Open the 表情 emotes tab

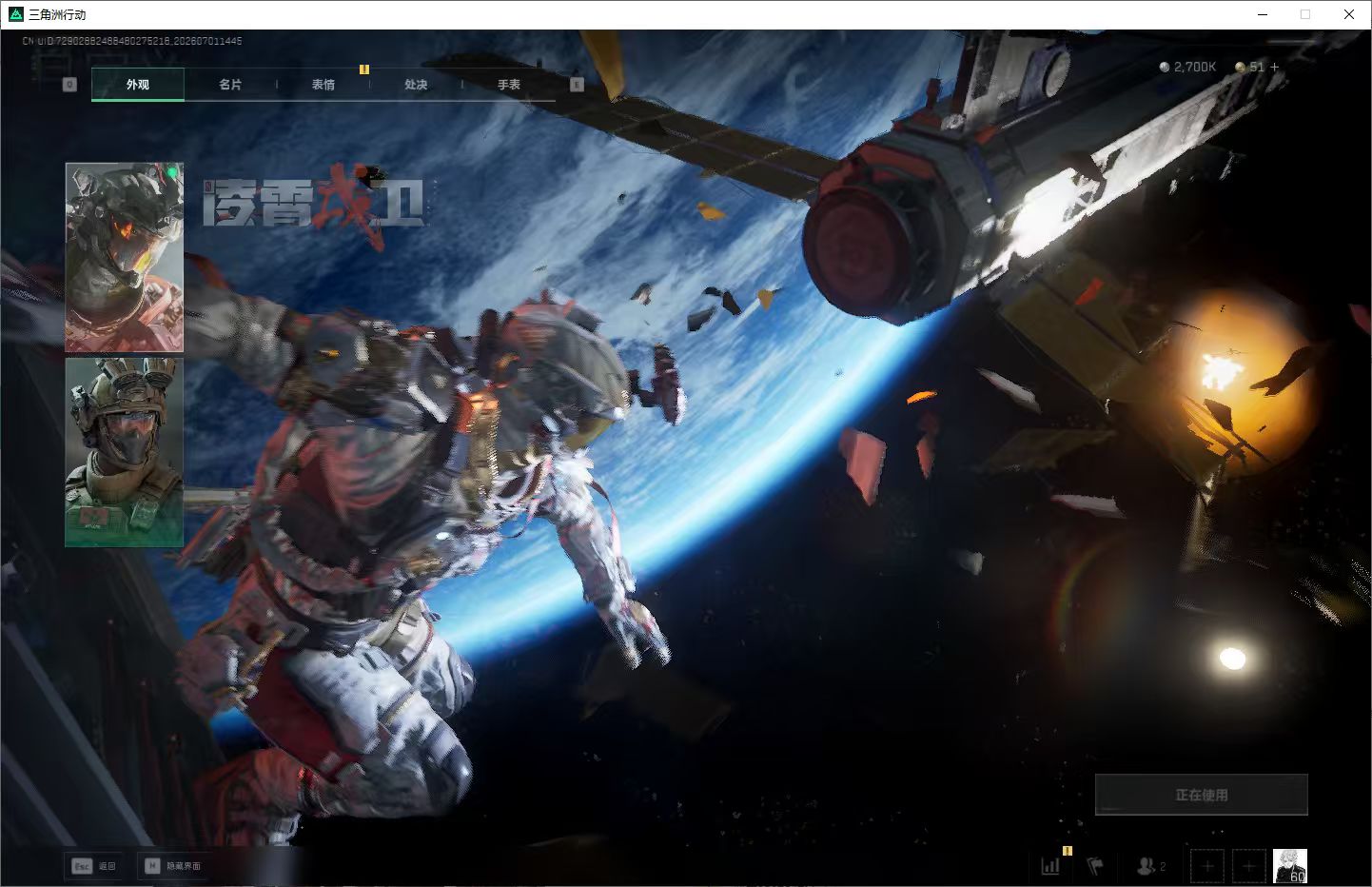pos(323,85)
